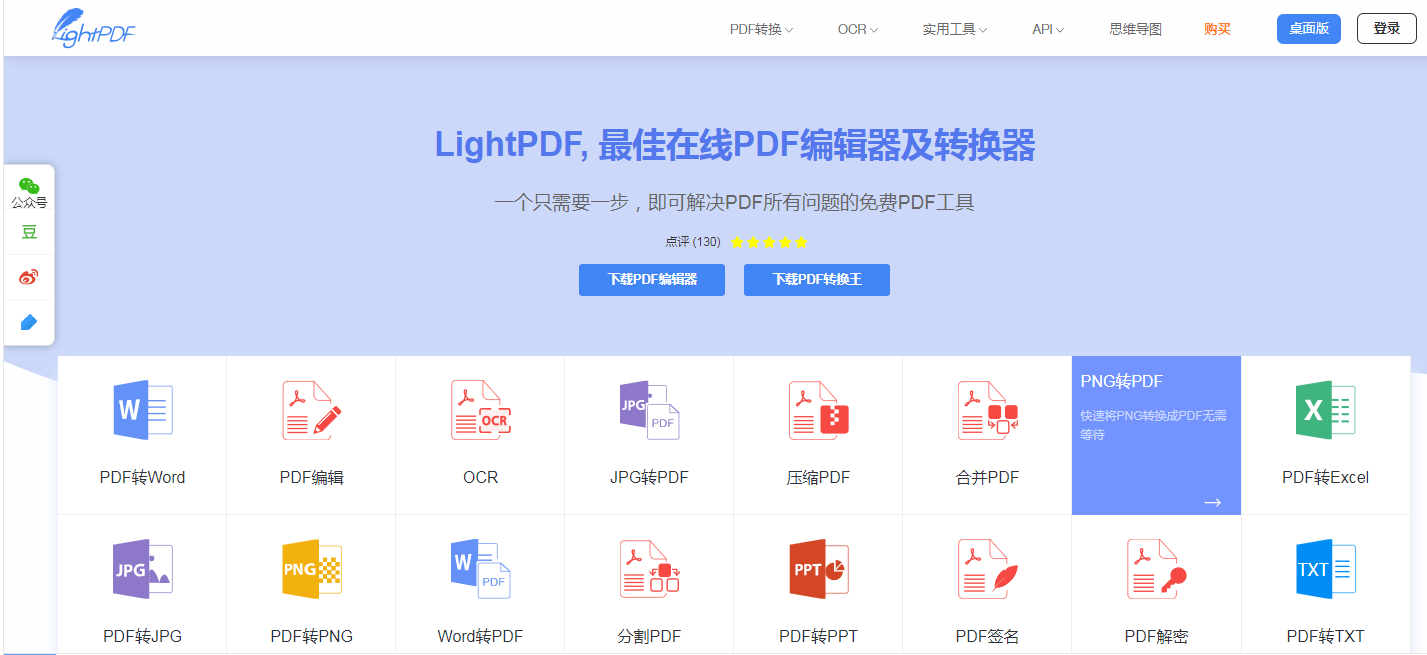The image size is (1427, 655).
Task: Open the orange 购买 menu item
Action: pyautogui.click(x=1217, y=29)
